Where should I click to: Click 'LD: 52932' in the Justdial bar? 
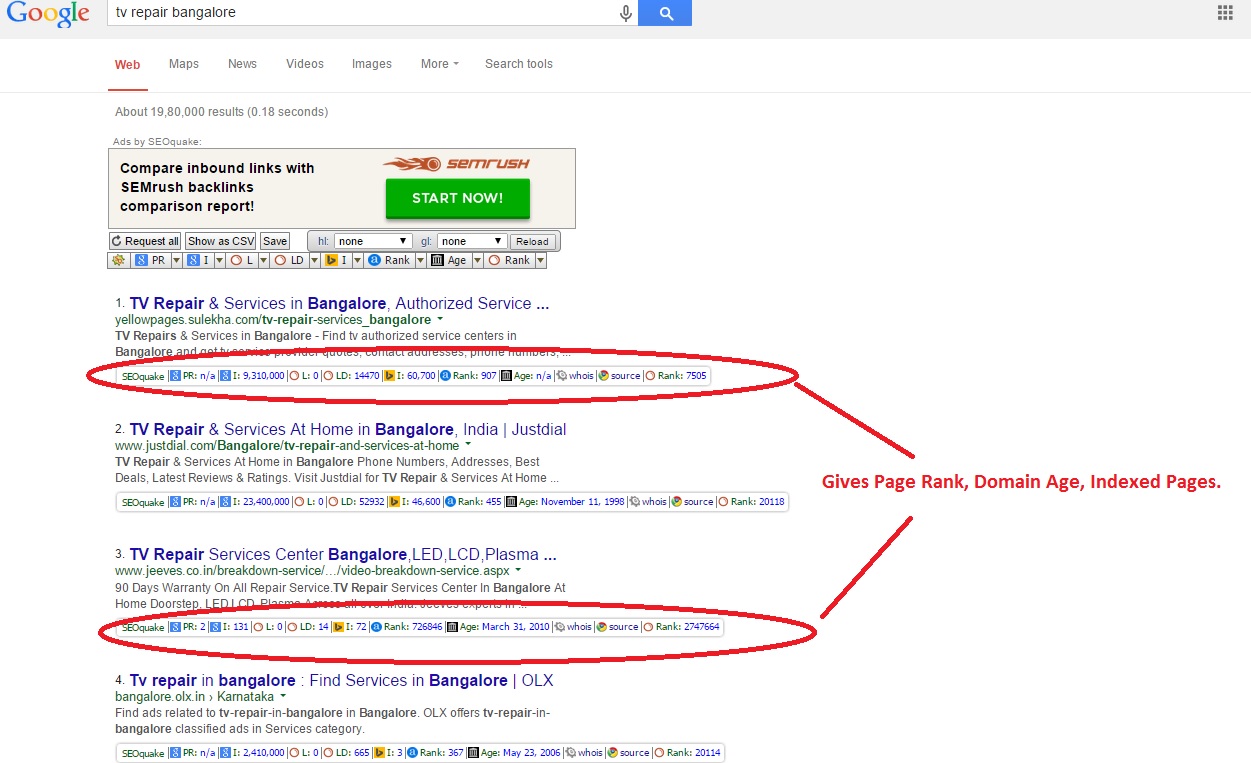click(x=356, y=502)
